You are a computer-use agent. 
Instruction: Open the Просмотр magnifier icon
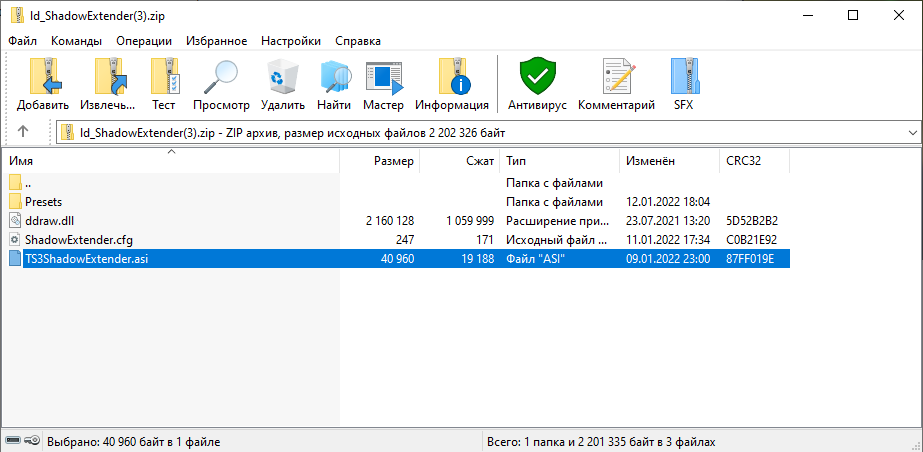pyautogui.click(x=221, y=77)
